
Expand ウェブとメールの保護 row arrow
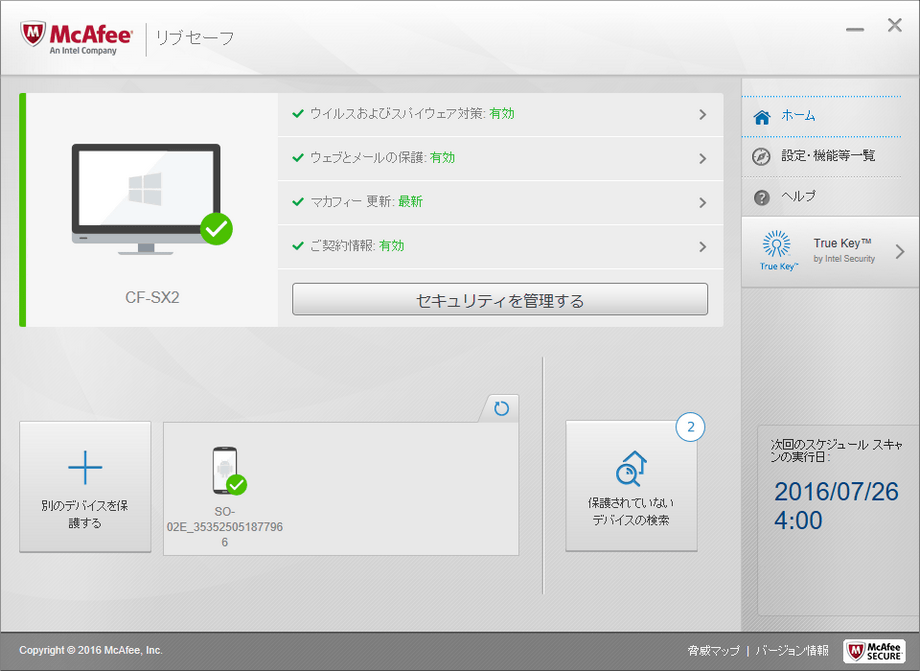click(702, 158)
